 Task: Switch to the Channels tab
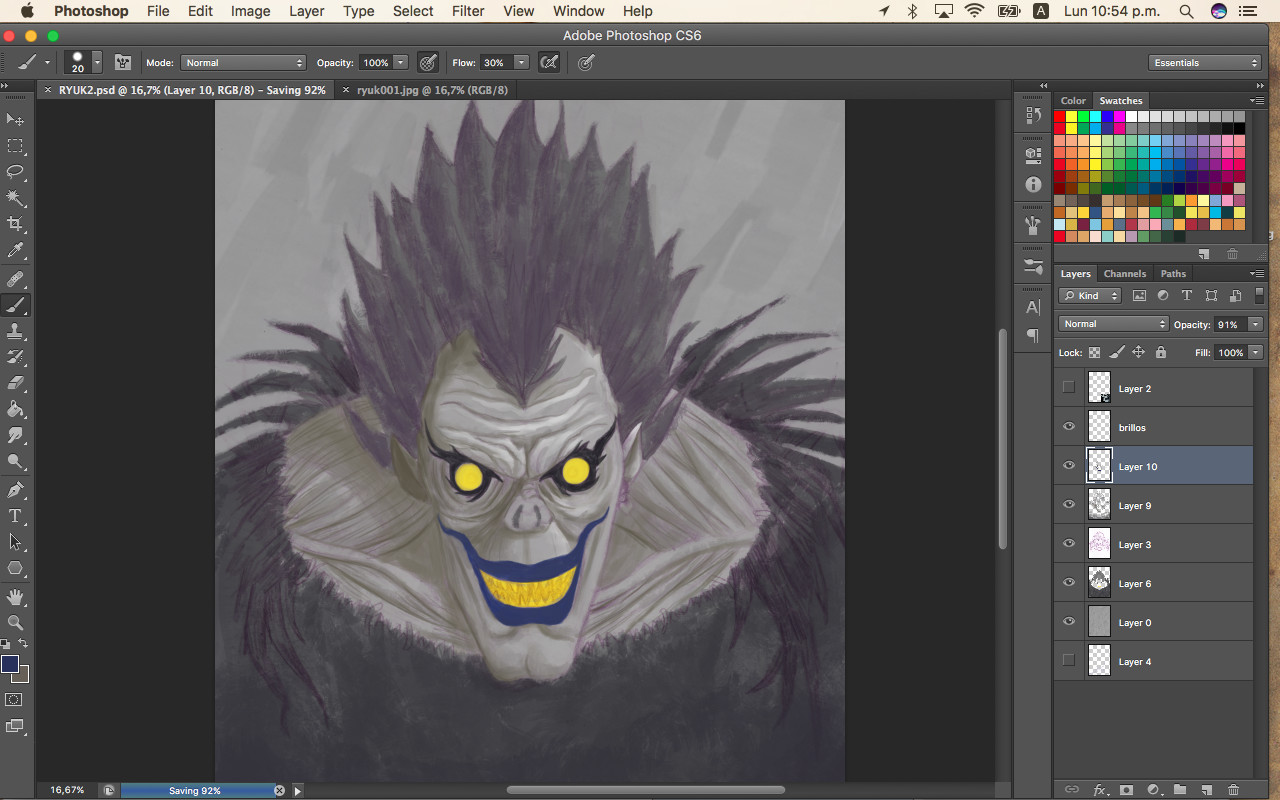coord(1125,274)
